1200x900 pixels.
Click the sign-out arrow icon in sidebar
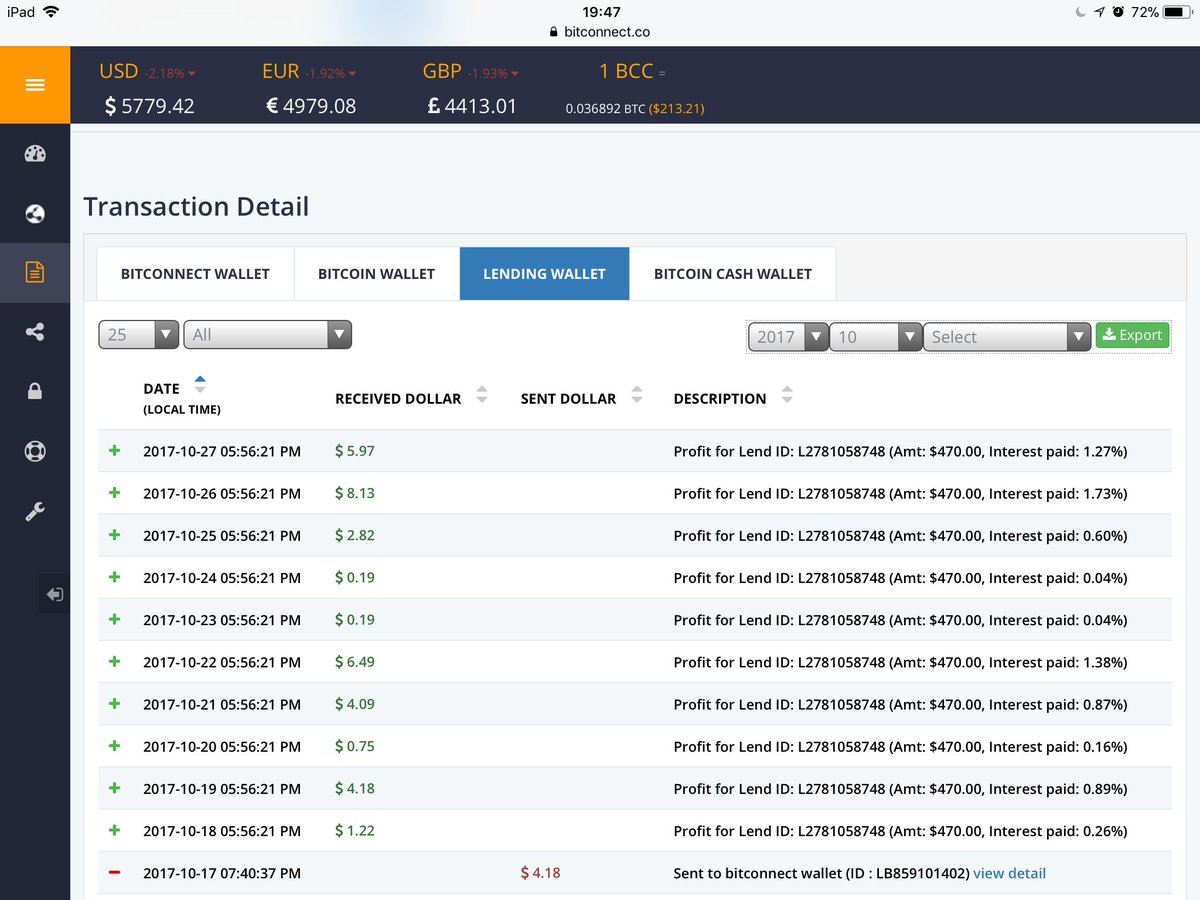tap(54, 595)
